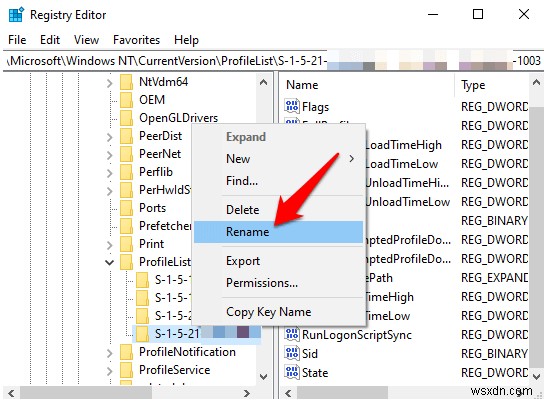Select the ProfileService key label

[175, 370]
